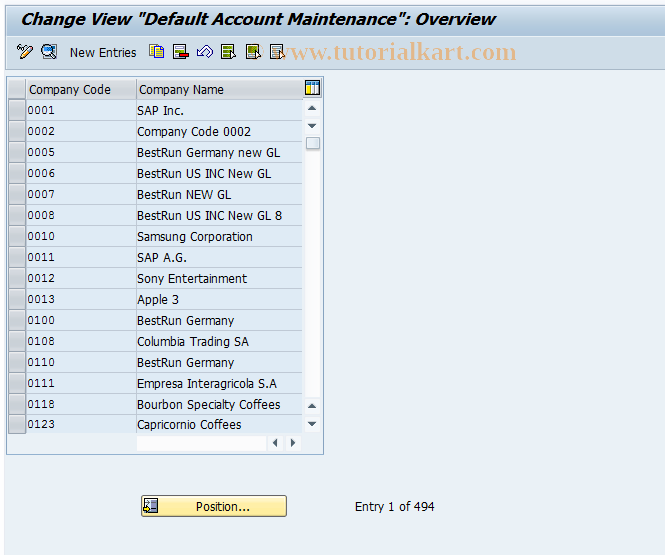The width and height of the screenshot is (665, 555).
Task: Click bottom scroll-up arrow near row 0118
Action: [x=312, y=406]
